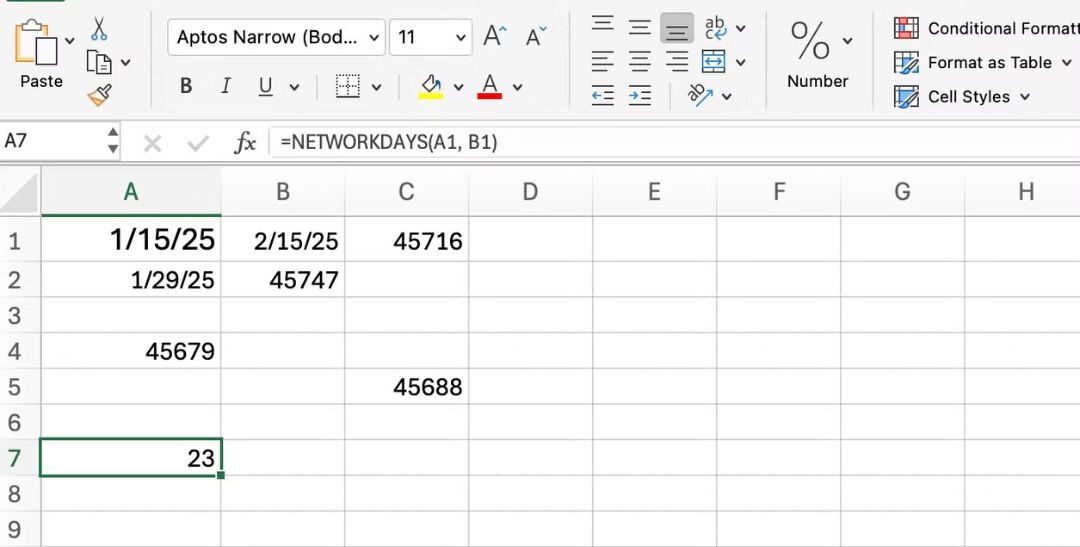This screenshot has width=1080, height=547.
Task: Select column D header
Action: 530,192
